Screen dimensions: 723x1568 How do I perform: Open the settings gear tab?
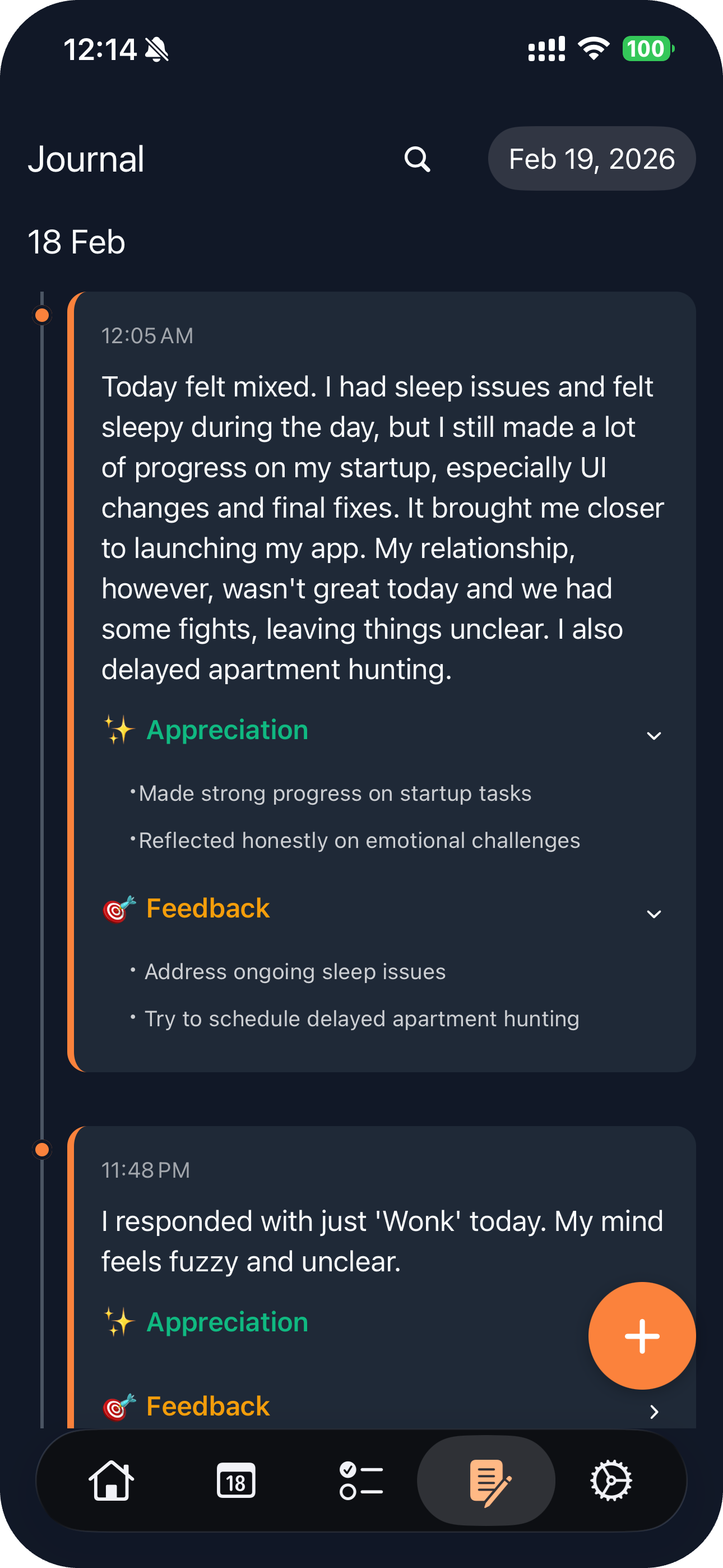click(611, 1481)
